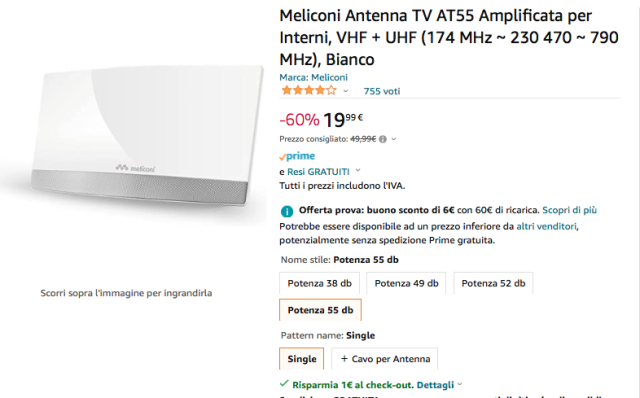Select the Single pattern option
The height and width of the screenshot is (398, 640).
coord(302,358)
